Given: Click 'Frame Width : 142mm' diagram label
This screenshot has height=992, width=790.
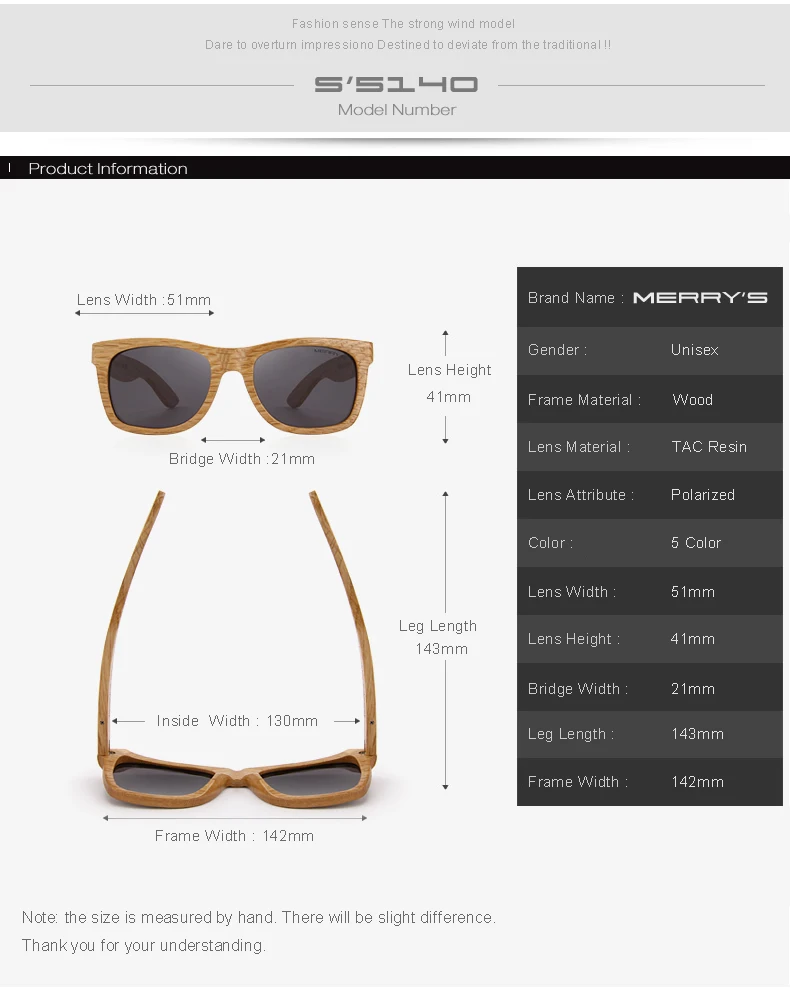Looking at the screenshot, I should coord(234,836).
